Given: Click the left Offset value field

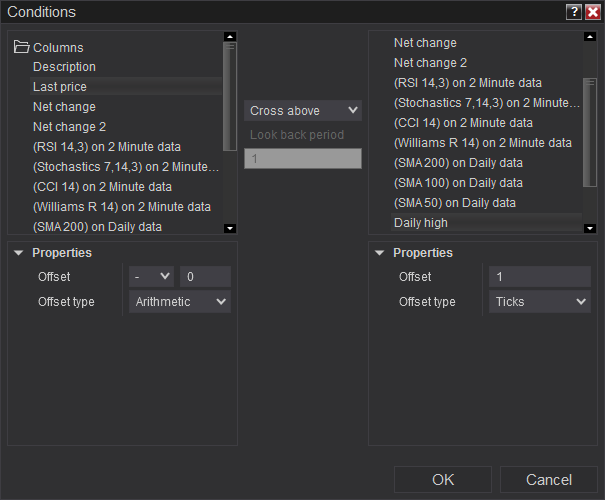Looking at the screenshot, I should 205,277.
